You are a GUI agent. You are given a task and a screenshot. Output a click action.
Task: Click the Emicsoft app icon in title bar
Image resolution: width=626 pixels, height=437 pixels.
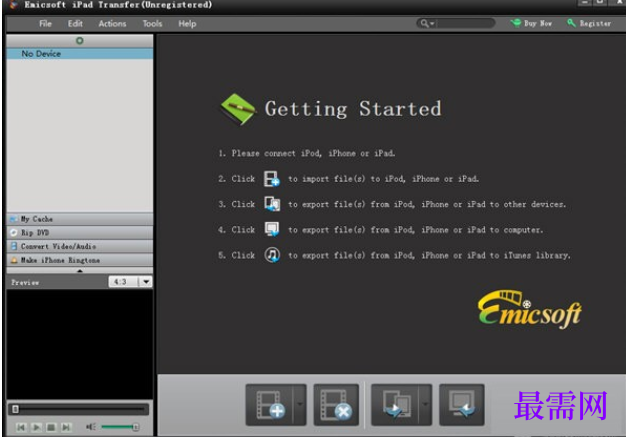(x=14, y=5)
